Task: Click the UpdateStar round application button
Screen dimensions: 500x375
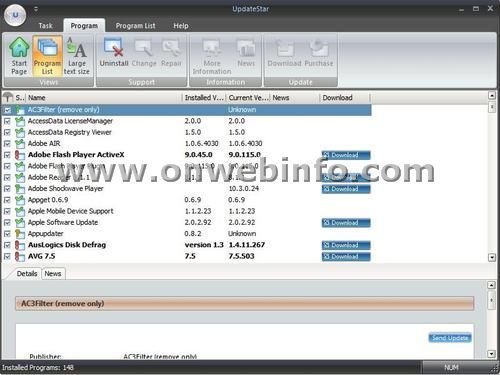Action: pyautogui.click(x=15, y=15)
